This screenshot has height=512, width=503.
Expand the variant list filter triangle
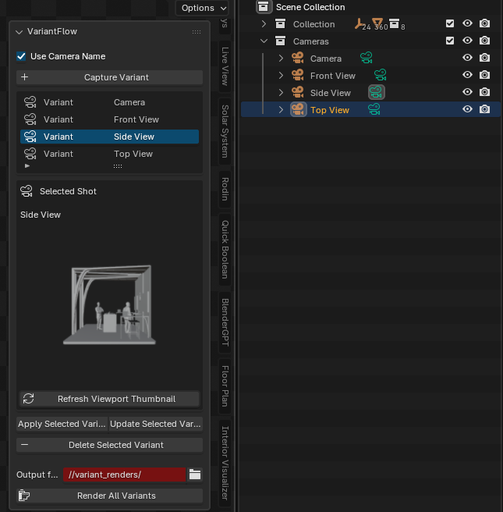pos(27,166)
